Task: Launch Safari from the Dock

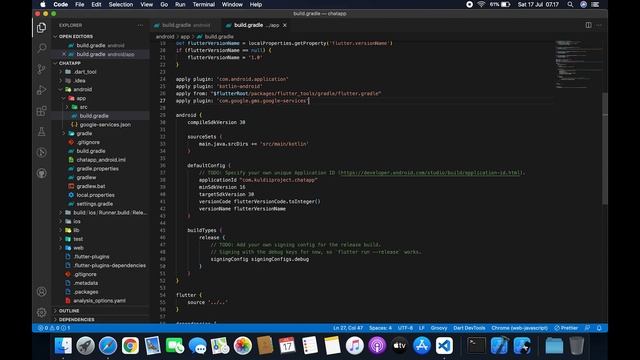Action: pyautogui.click(x=108, y=346)
